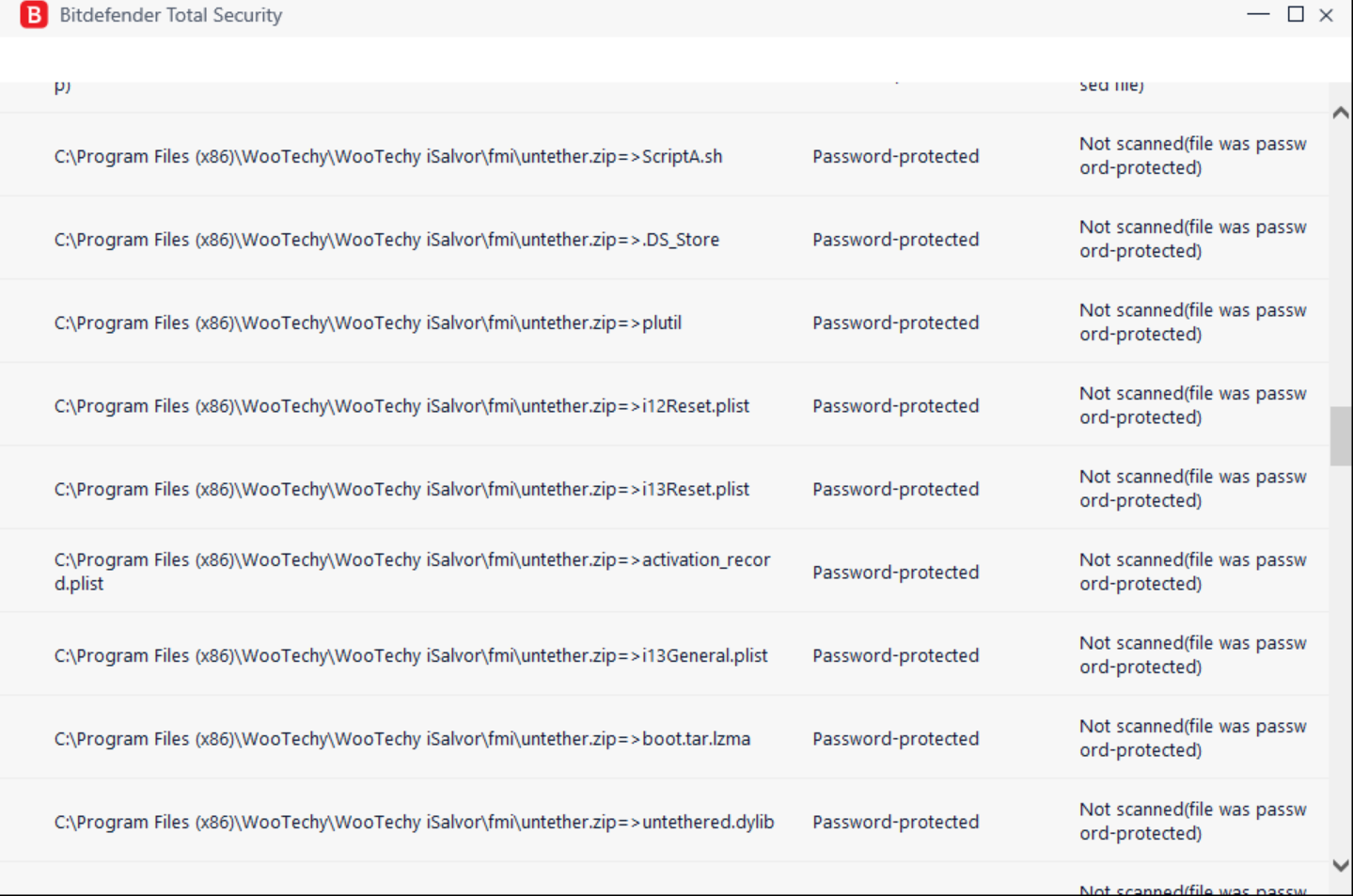1353x896 pixels.
Task: Select the untether.zip=>untethered.dylib file path
Action: click(x=414, y=822)
